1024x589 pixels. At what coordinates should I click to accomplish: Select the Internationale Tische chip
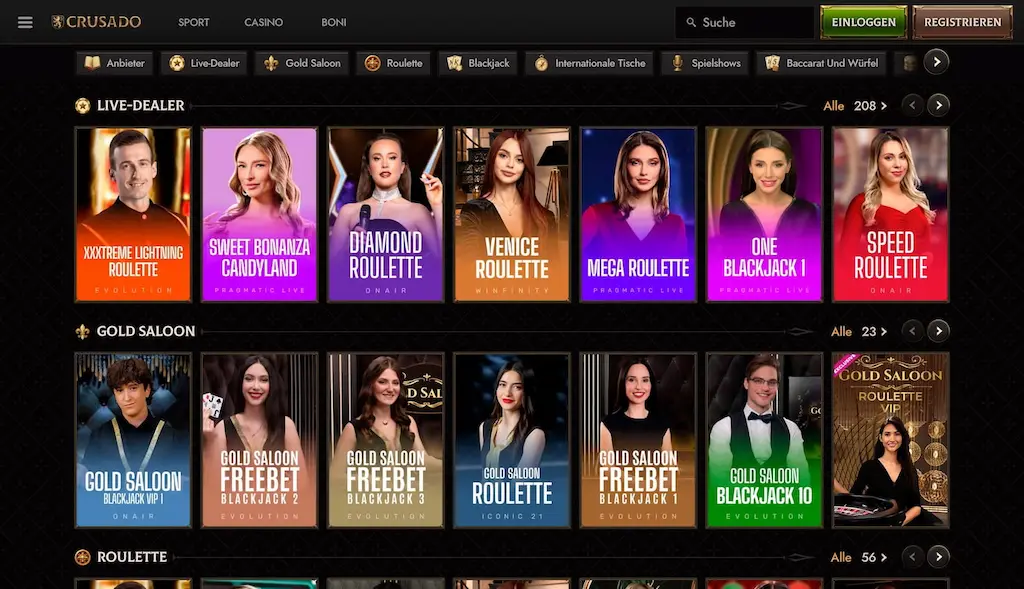590,63
